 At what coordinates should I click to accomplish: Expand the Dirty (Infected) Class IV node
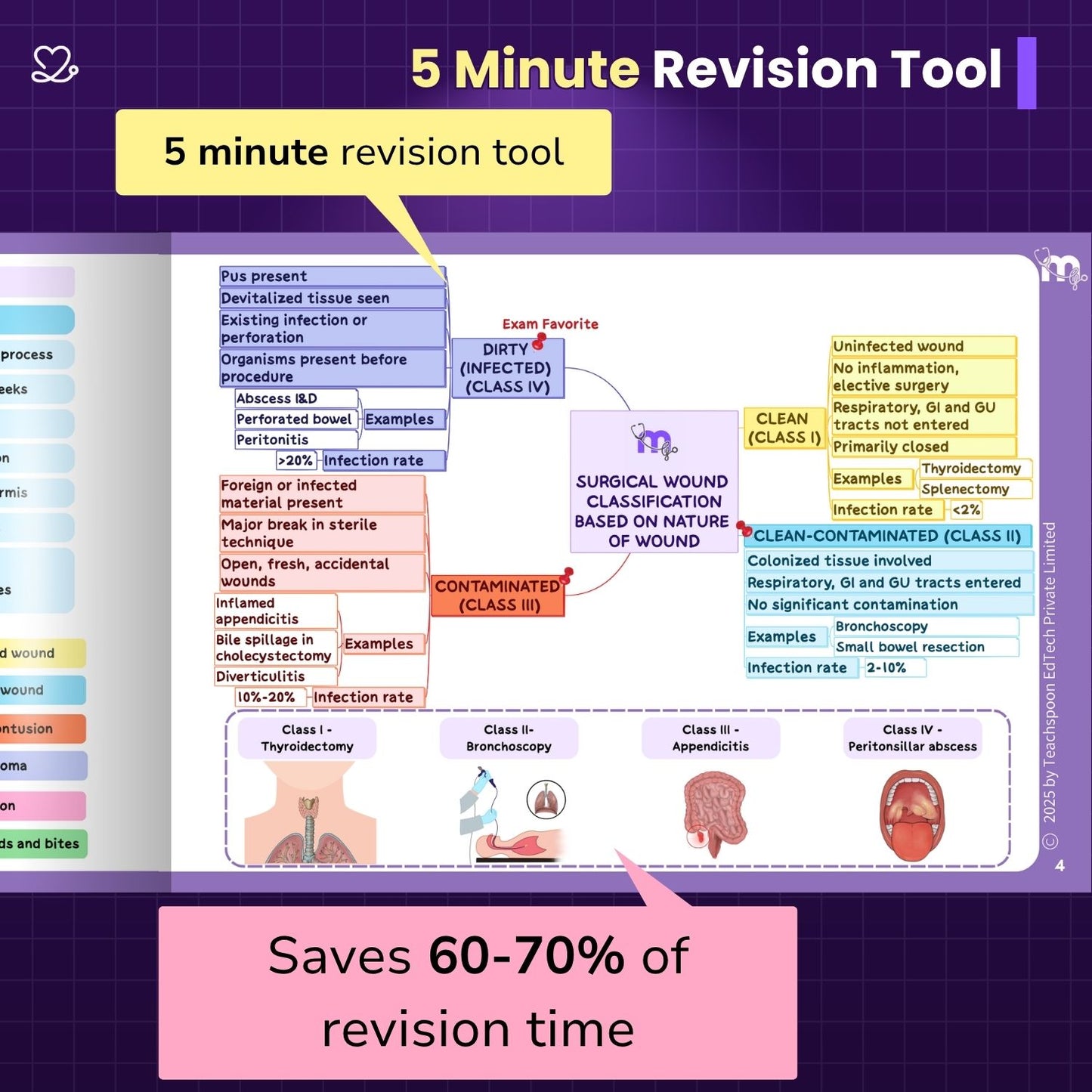click(506, 370)
